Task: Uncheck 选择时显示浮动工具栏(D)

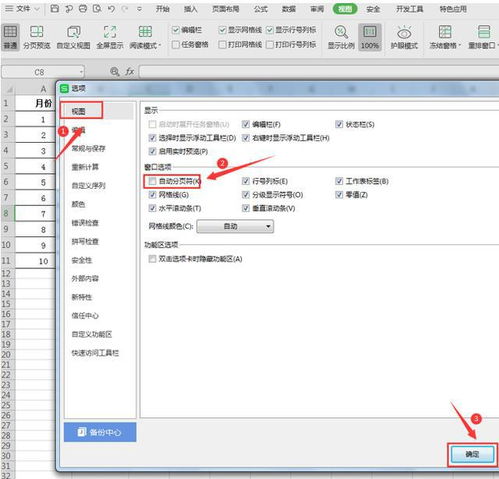Action: [x=152, y=138]
